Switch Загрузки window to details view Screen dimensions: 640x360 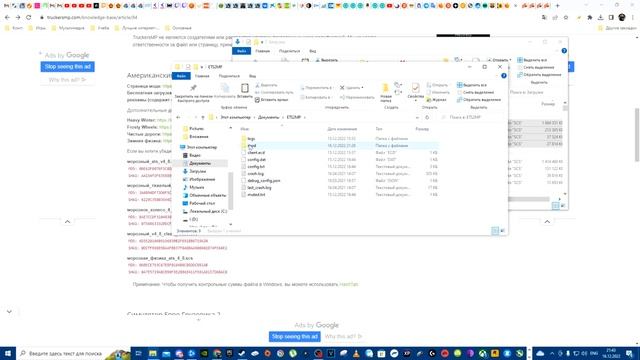click(556, 206)
